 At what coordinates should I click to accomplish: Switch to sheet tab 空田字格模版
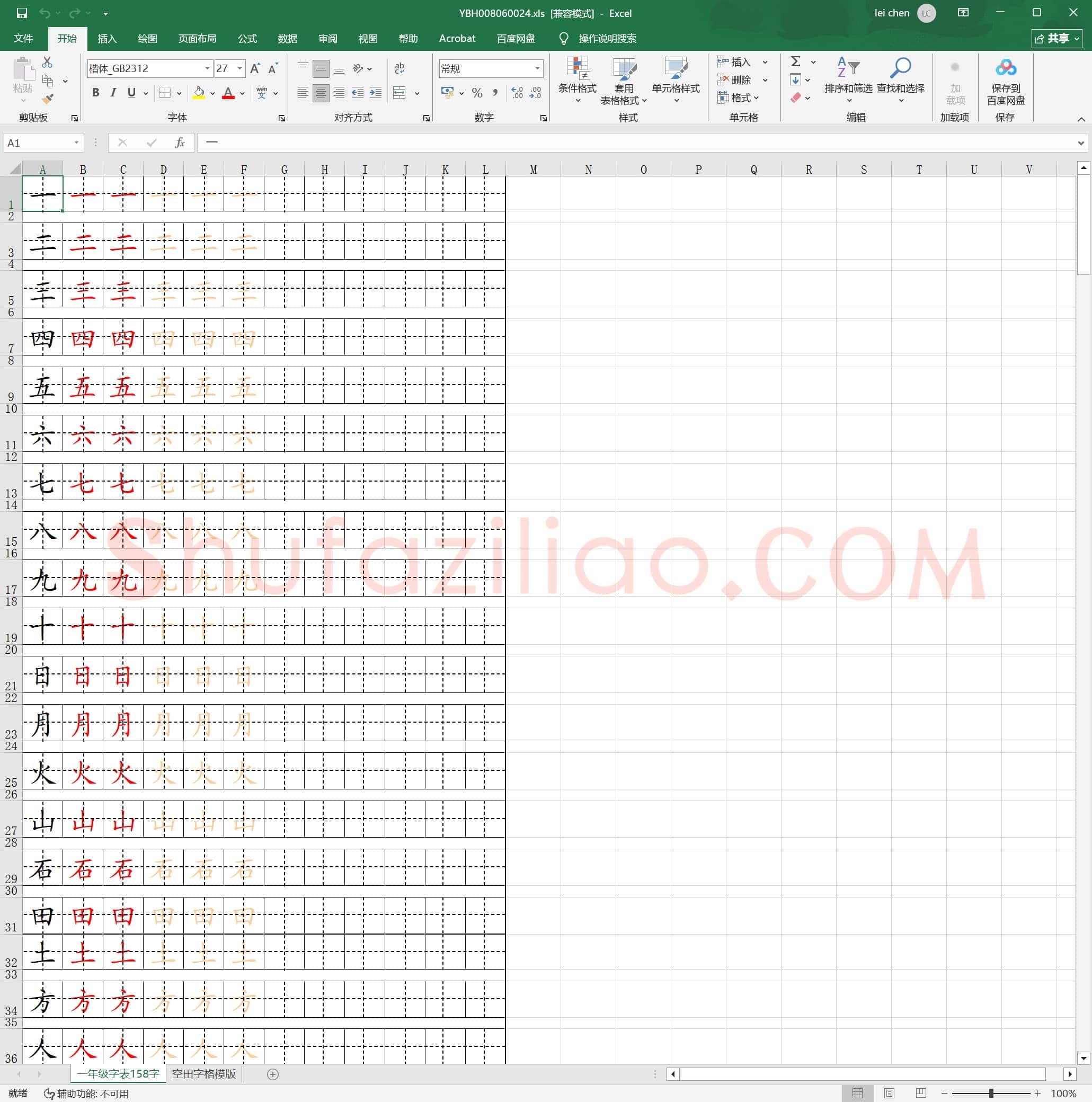[x=203, y=1074]
